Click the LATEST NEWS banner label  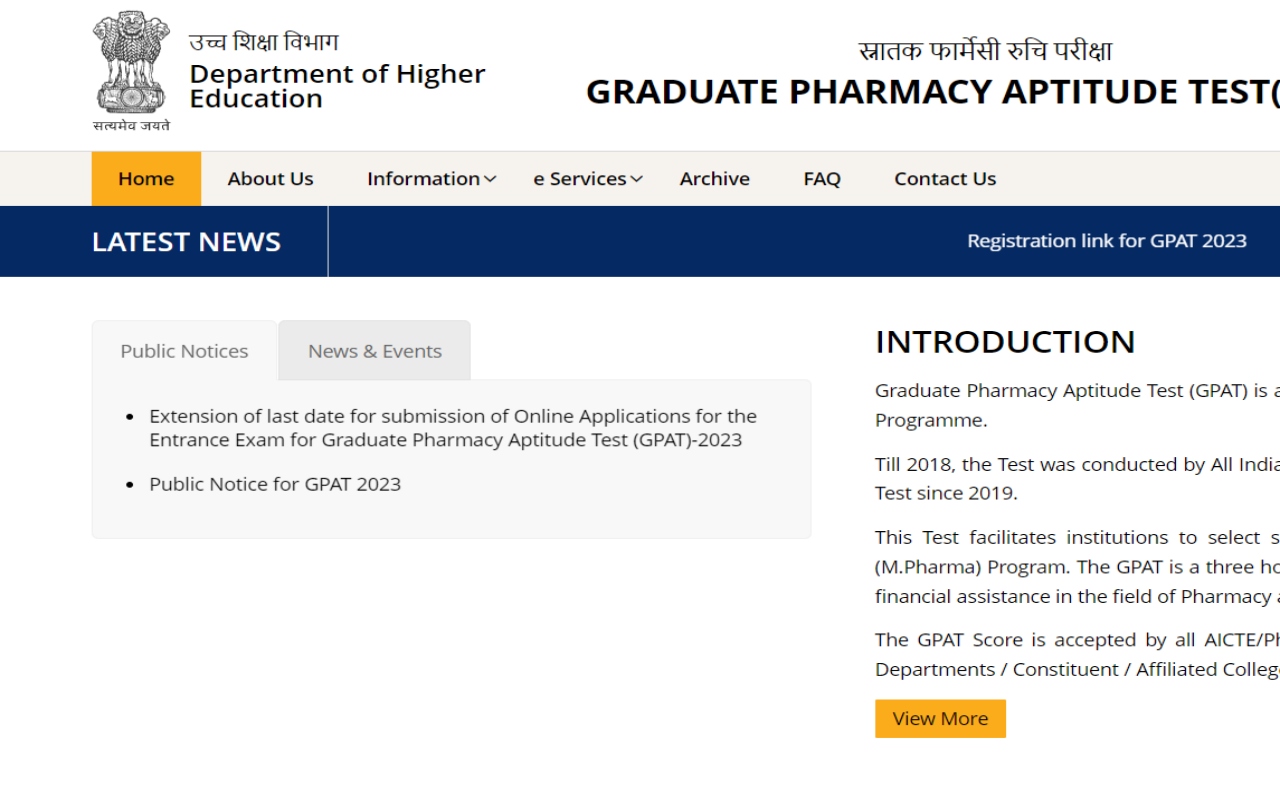(x=186, y=242)
